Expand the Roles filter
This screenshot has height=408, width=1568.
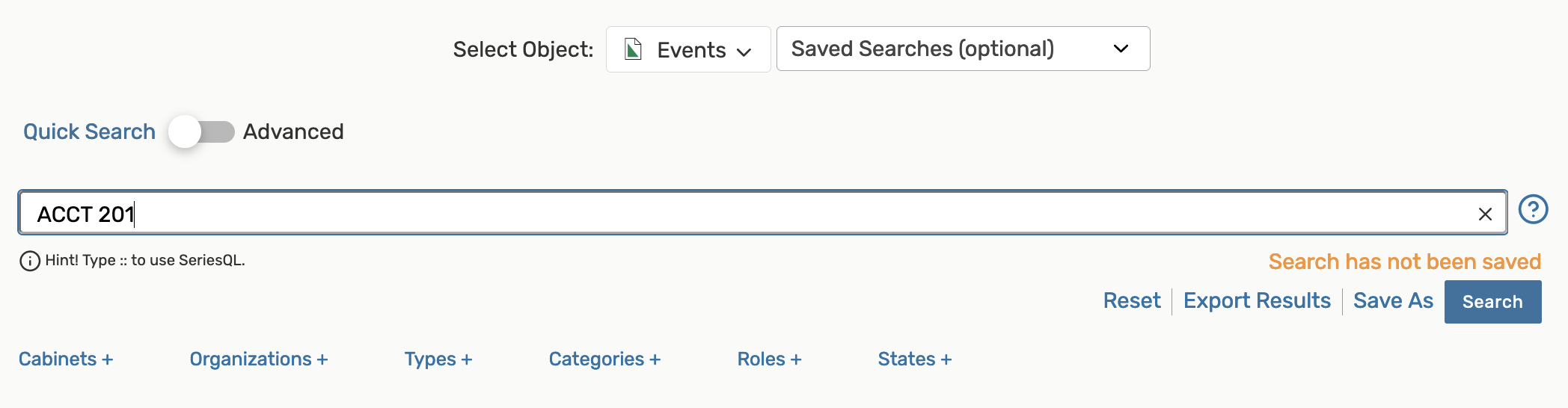(769, 359)
